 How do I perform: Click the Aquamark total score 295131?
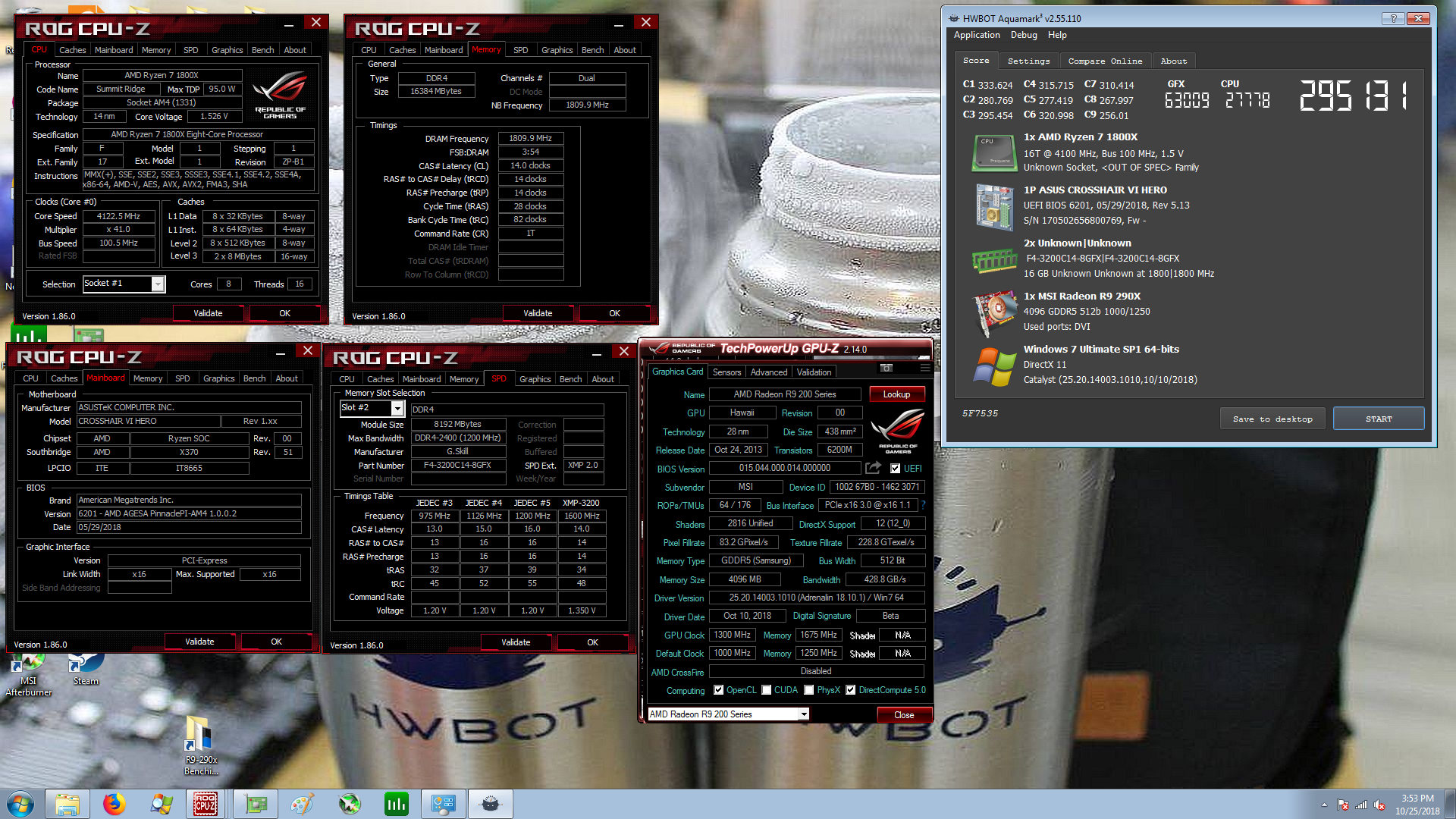pyautogui.click(x=1355, y=97)
